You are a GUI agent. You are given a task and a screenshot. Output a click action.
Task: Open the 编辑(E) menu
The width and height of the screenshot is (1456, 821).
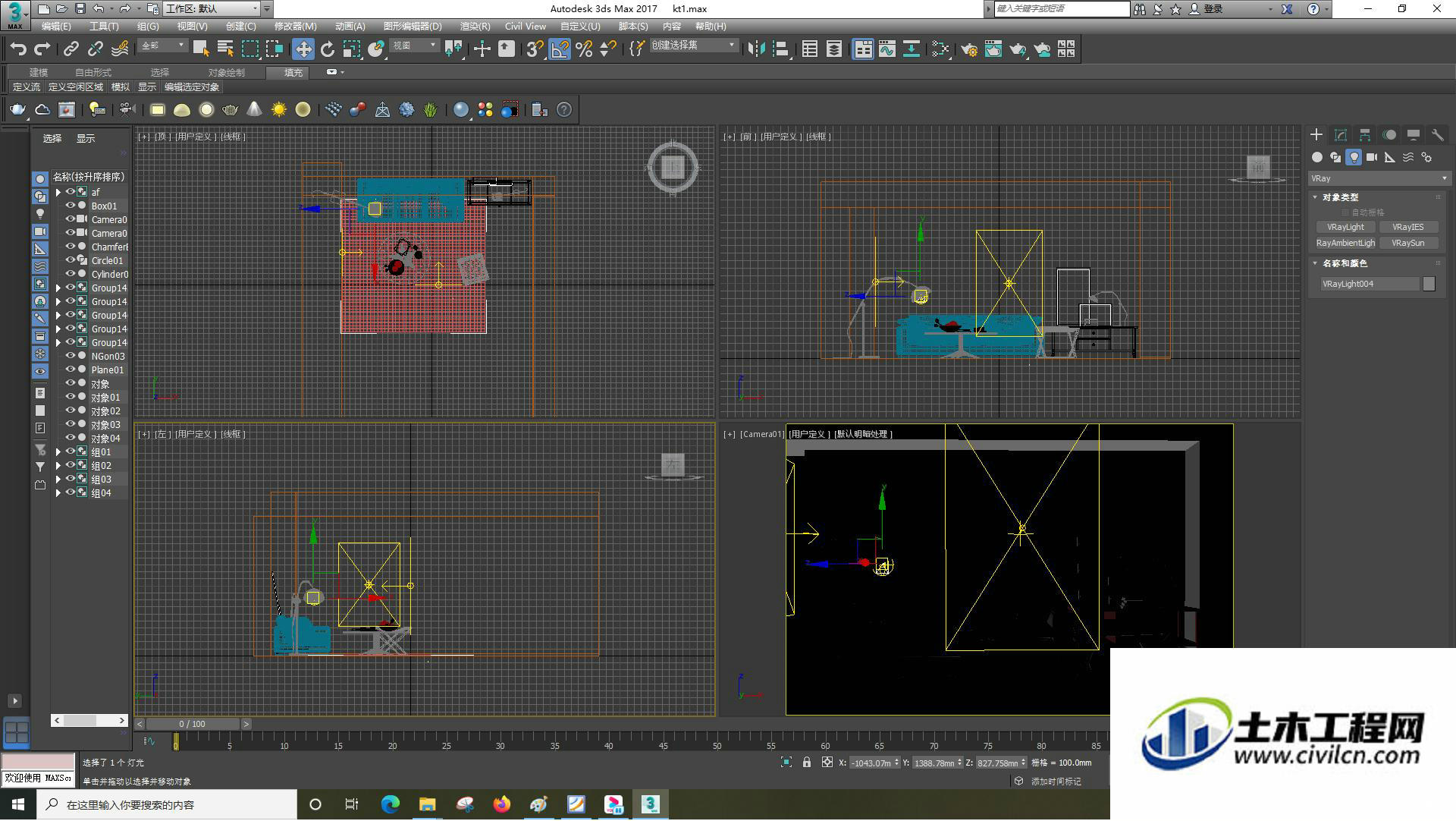point(56,27)
